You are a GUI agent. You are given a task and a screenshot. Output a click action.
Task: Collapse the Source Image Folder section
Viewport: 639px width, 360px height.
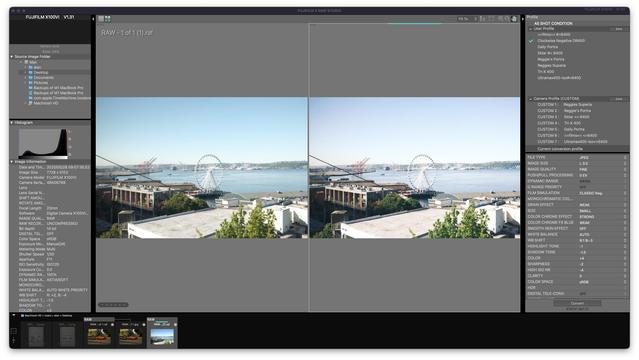(x=12, y=57)
